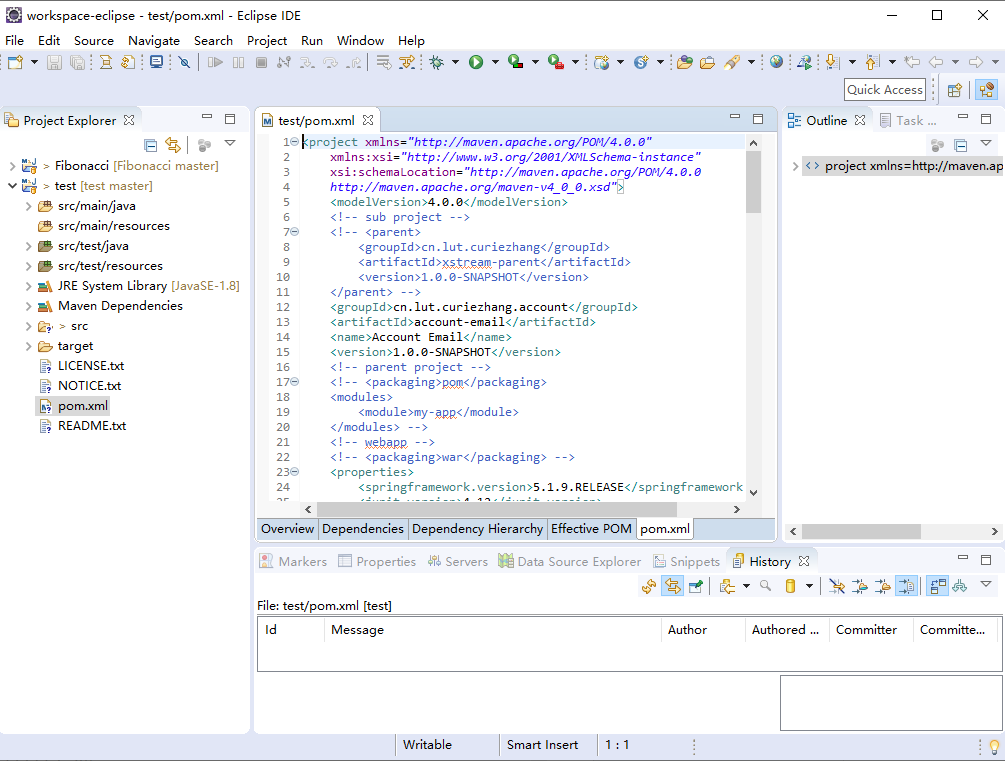Open the Web Browser globe icon
The width and height of the screenshot is (1005, 761).
[776, 62]
